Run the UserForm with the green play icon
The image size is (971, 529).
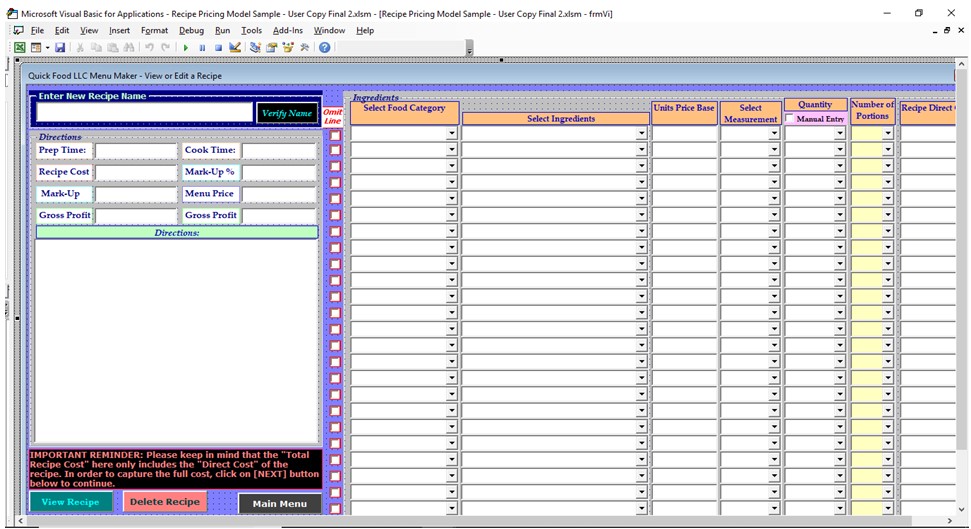click(x=185, y=47)
